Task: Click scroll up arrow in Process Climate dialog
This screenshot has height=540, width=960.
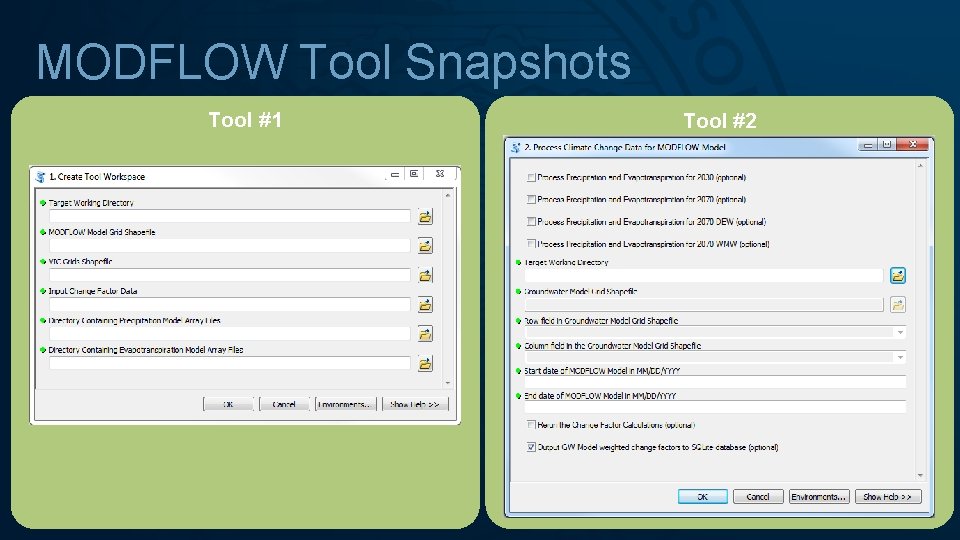Action: click(920, 166)
